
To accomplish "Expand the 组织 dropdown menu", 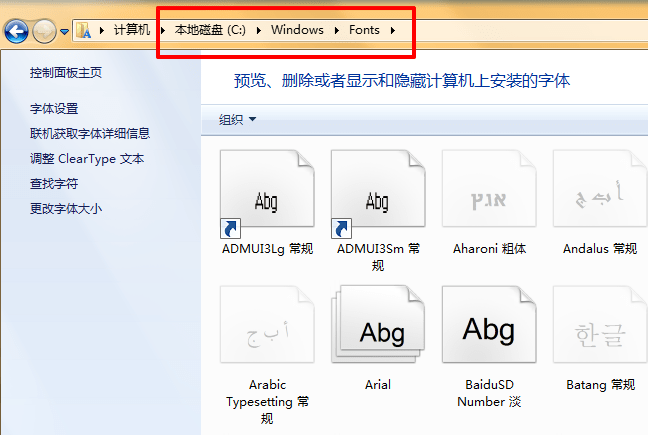I will tap(237, 120).
